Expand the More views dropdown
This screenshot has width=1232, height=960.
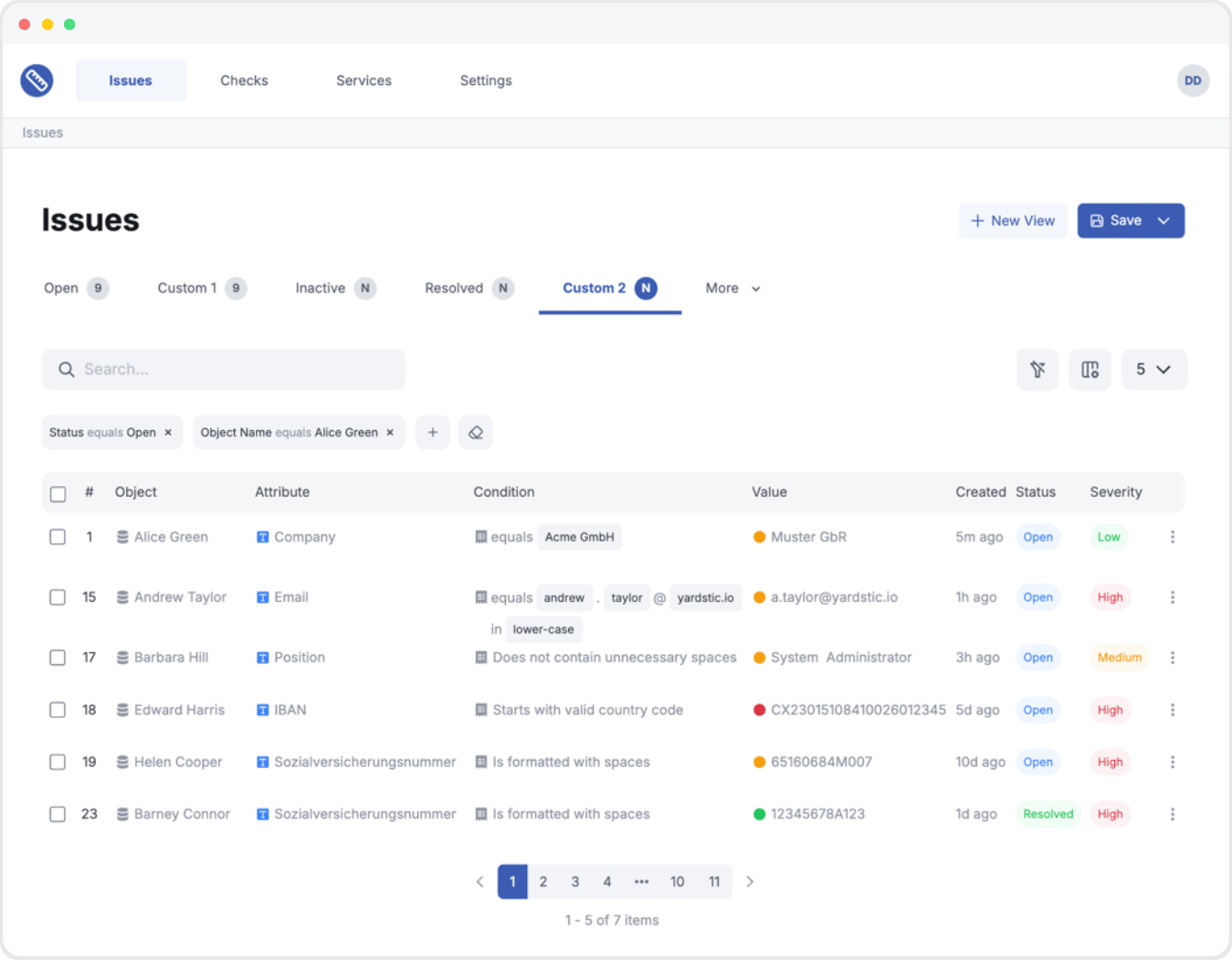732,289
